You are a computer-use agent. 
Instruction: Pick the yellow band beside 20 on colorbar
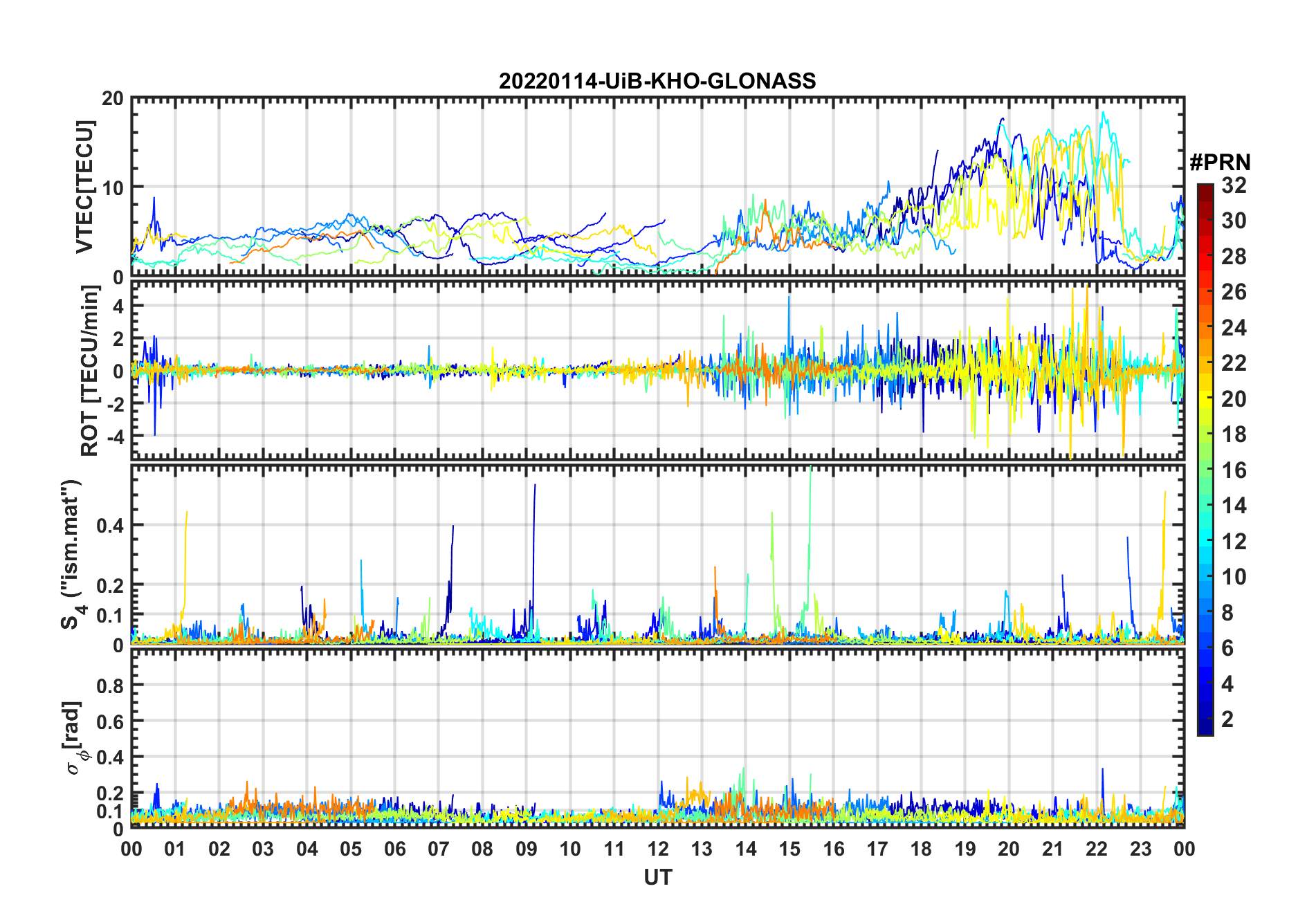point(1205,399)
